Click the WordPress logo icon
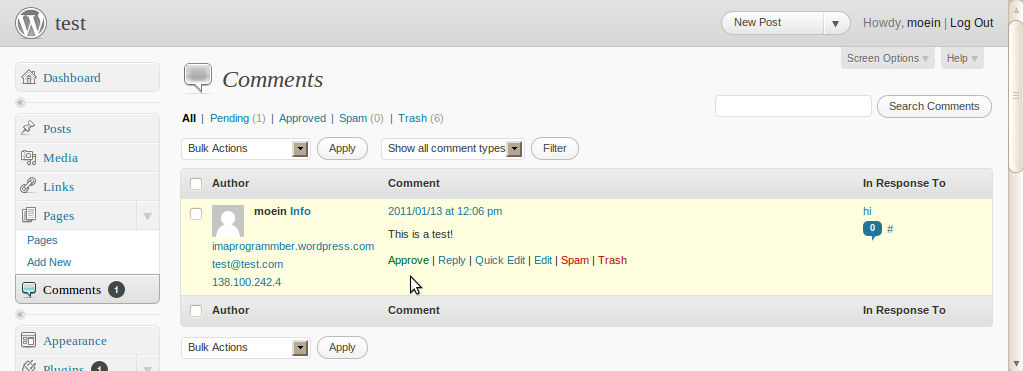 [31, 23]
